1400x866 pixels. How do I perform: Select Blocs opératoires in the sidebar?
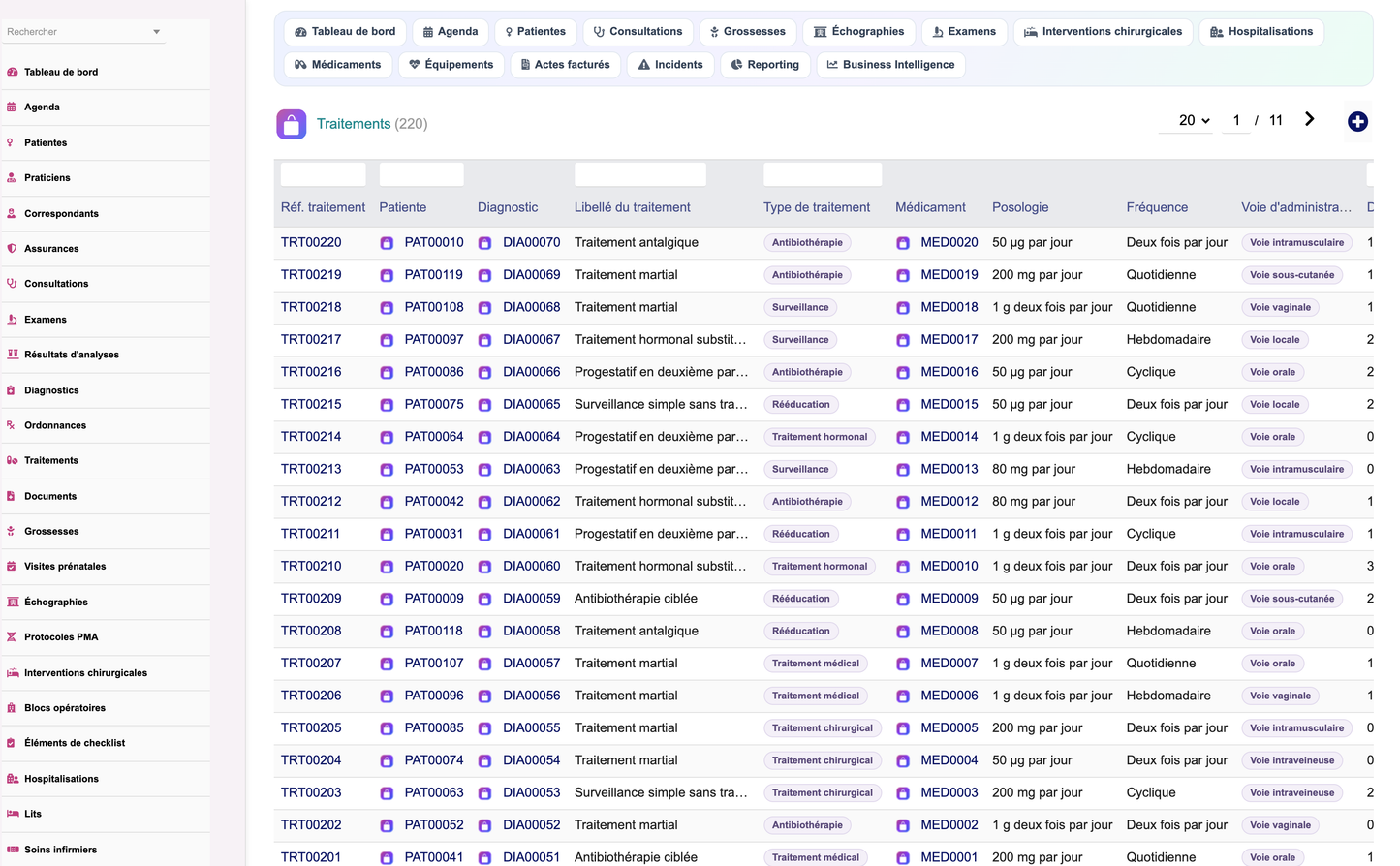(x=65, y=708)
